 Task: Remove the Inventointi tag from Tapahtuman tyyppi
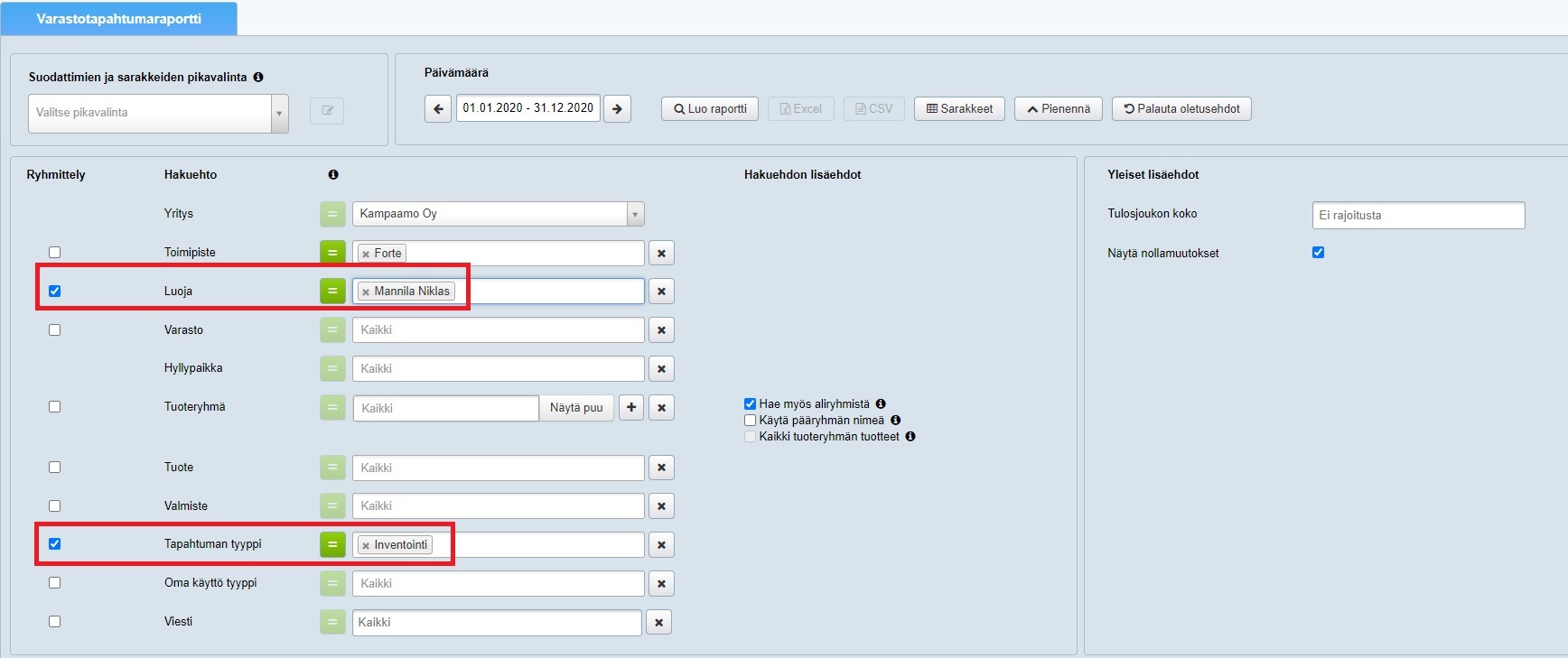coord(366,545)
